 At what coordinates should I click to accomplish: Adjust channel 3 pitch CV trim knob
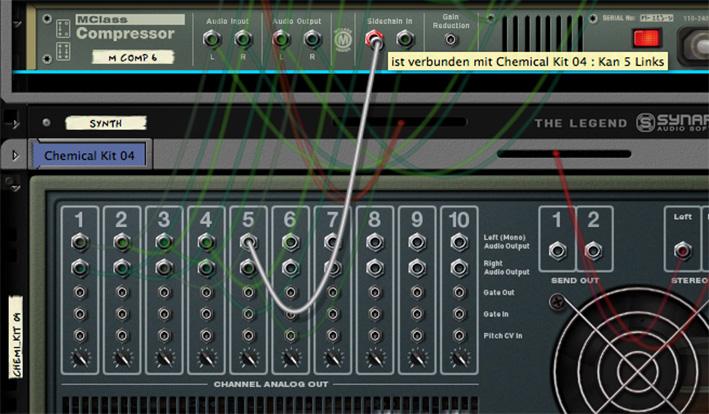tap(164, 358)
